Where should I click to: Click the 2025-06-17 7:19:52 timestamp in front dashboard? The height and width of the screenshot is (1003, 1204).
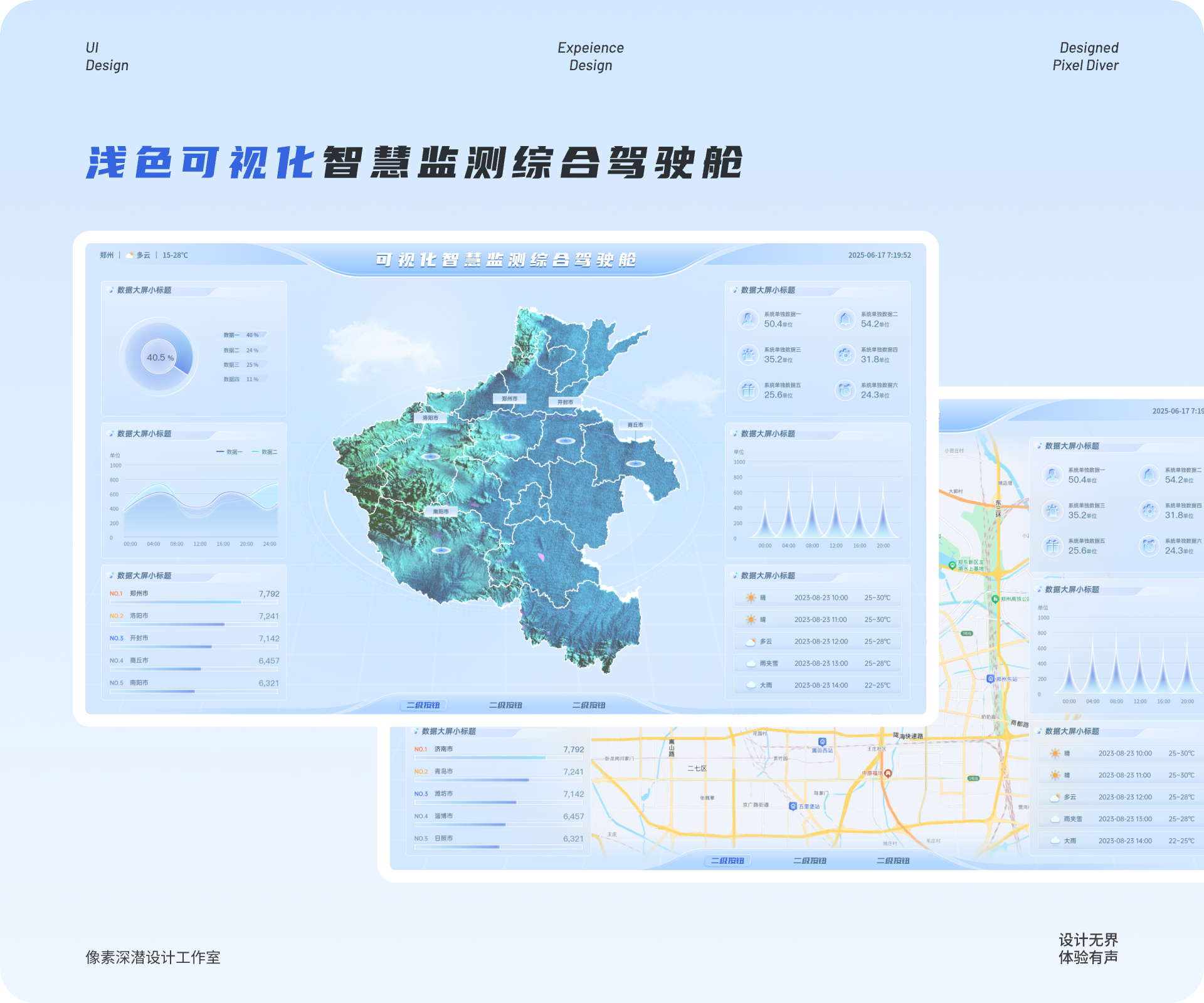pos(879,255)
